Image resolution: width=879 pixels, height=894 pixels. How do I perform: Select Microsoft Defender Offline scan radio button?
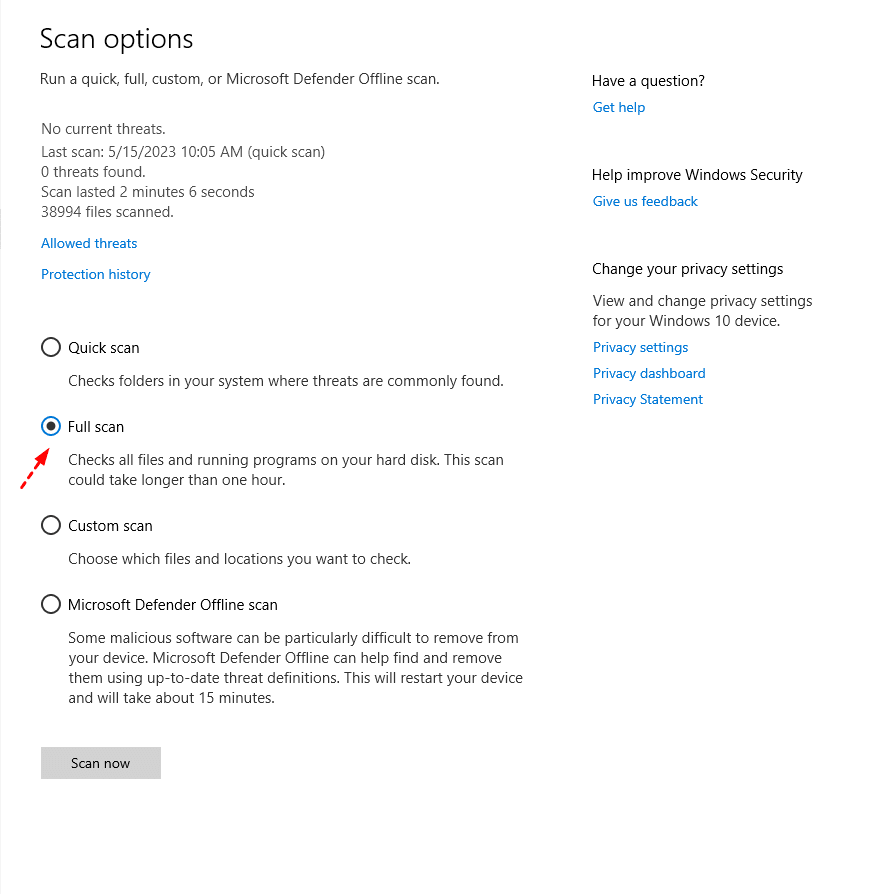pos(51,604)
